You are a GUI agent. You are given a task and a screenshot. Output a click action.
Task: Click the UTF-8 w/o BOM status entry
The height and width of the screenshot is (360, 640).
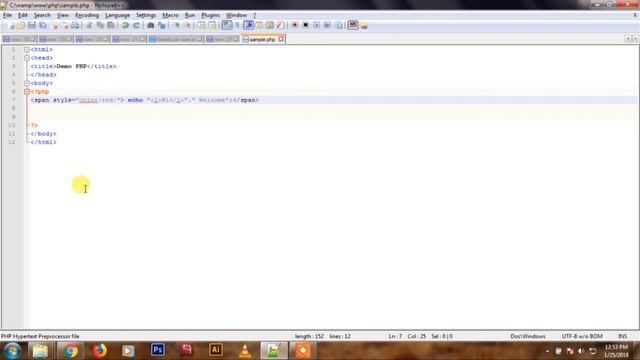[x=582, y=336]
